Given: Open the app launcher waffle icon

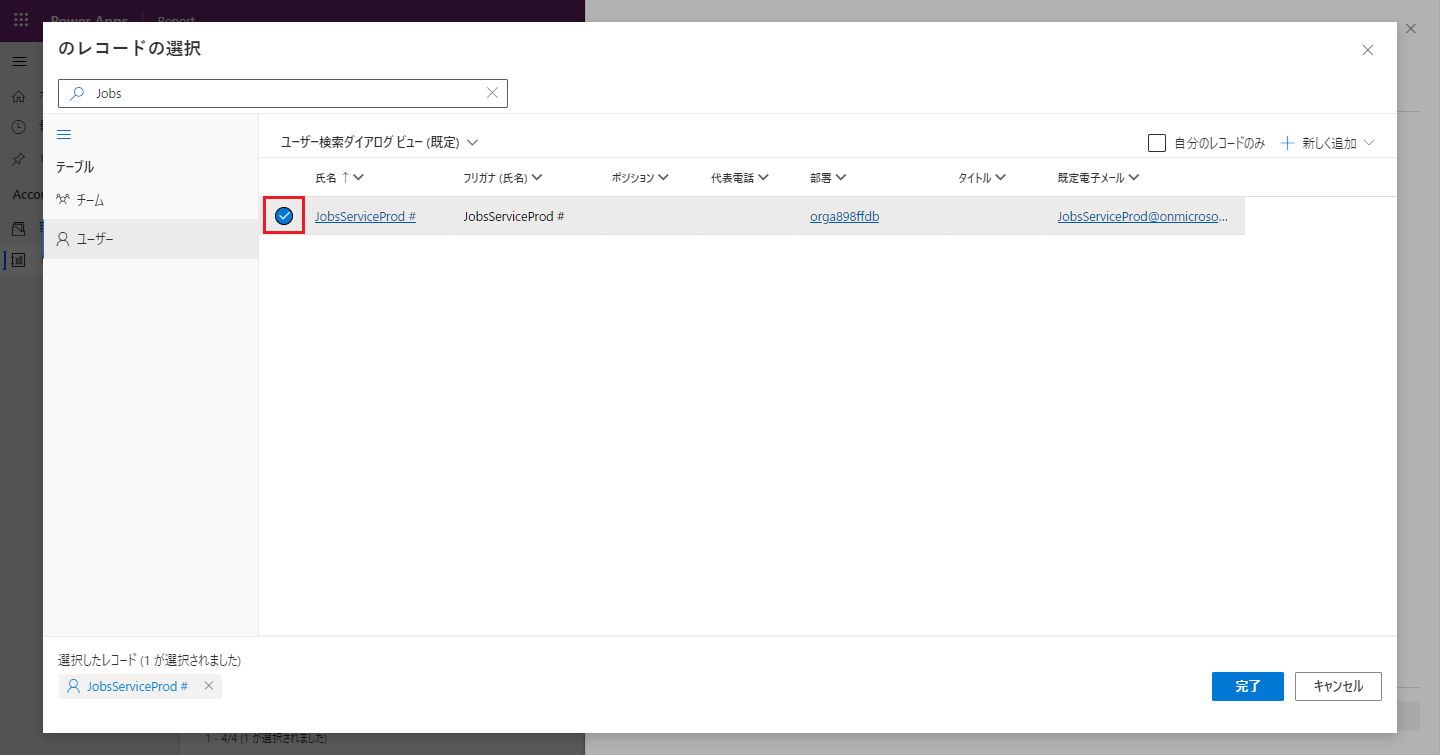Looking at the screenshot, I should [x=21, y=20].
